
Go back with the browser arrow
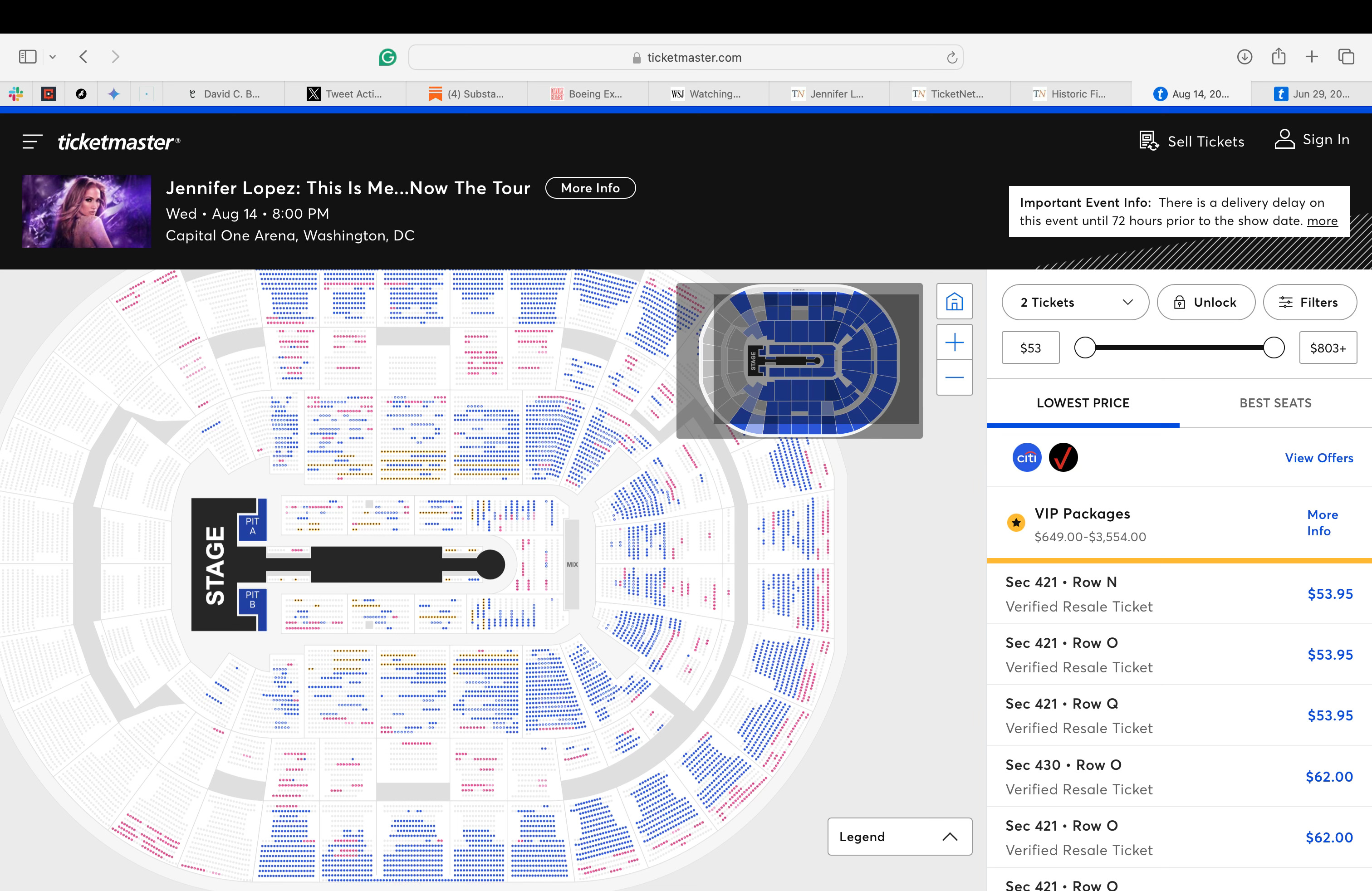click(x=83, y=56)
